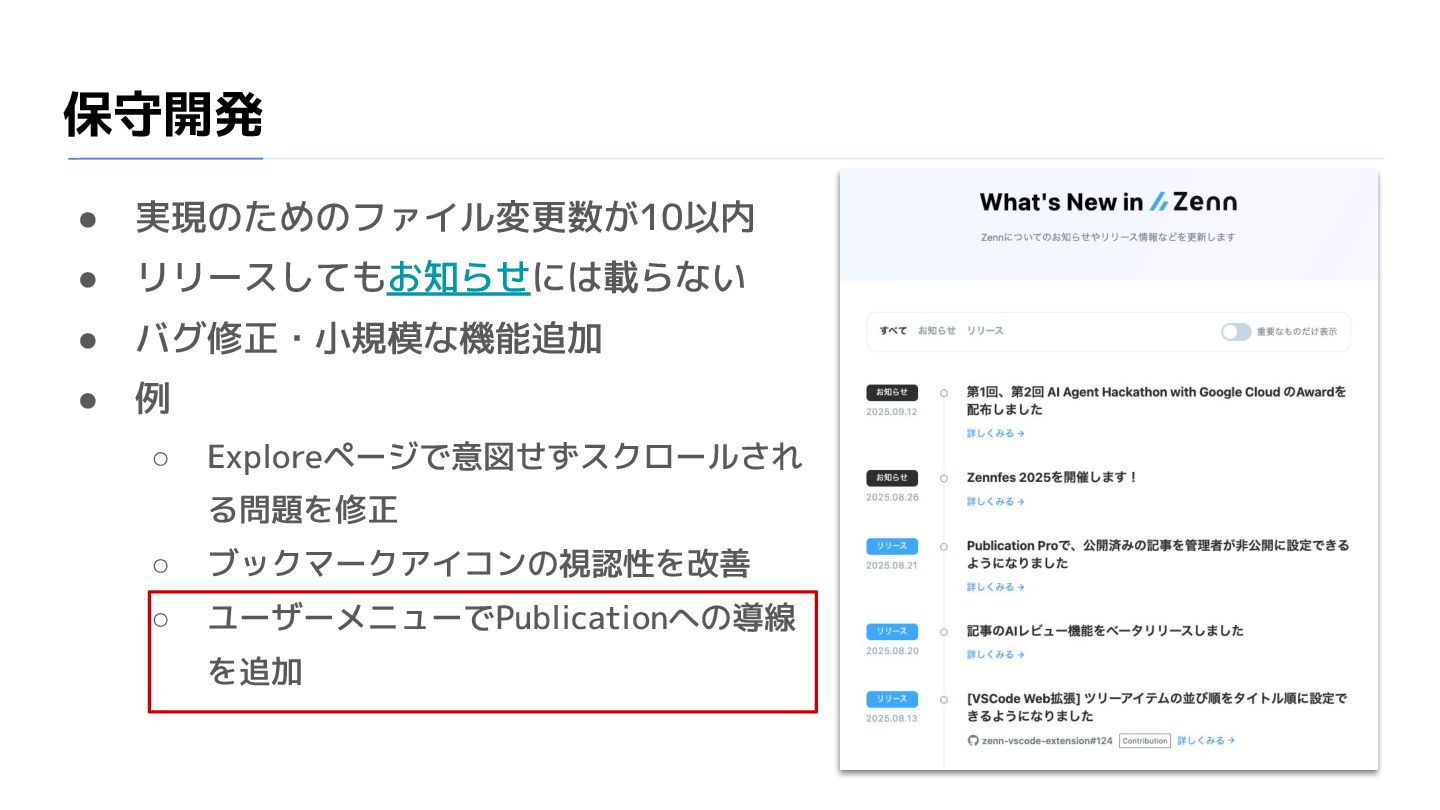
Task: Click the Zenn What's New screenshot thumbnail
Action: 1108,470
